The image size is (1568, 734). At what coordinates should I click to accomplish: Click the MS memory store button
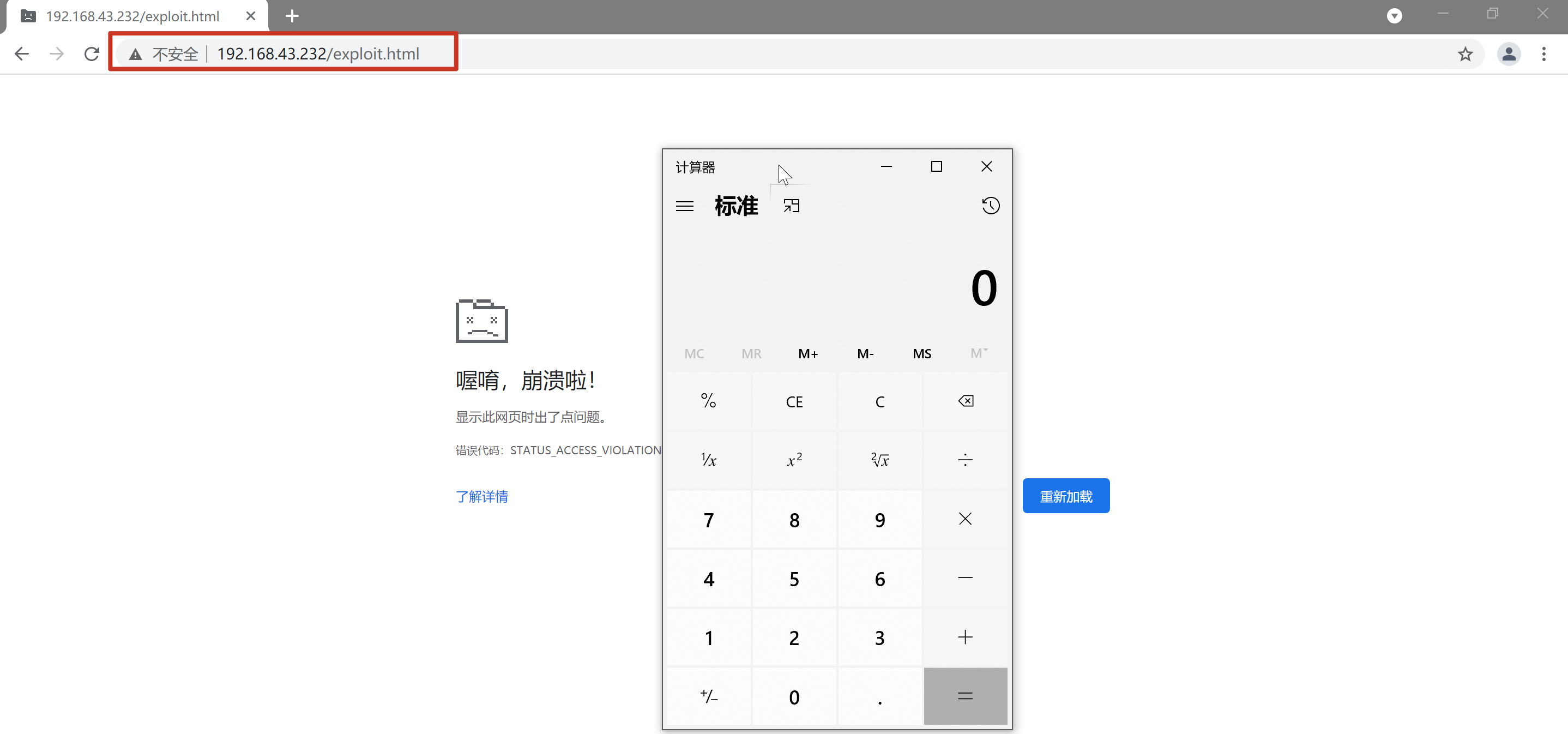pyautogui.click(x=921, y=353)
